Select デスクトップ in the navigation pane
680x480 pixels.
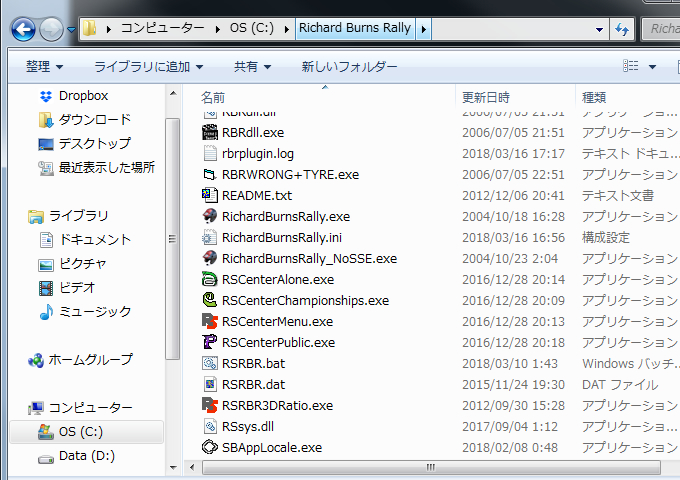[95, 144]
